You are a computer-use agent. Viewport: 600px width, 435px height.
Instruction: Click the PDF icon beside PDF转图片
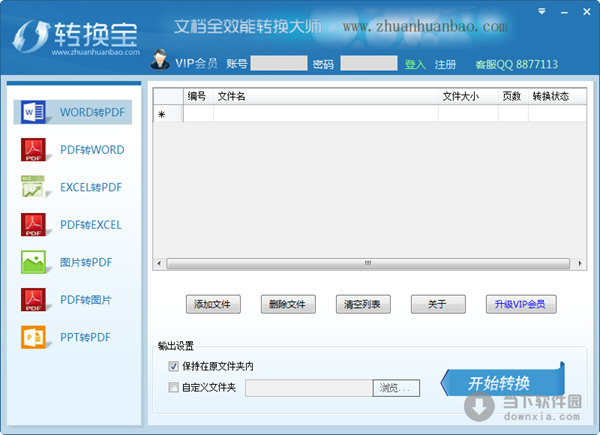pyautogui.click(x=33, y=299)
